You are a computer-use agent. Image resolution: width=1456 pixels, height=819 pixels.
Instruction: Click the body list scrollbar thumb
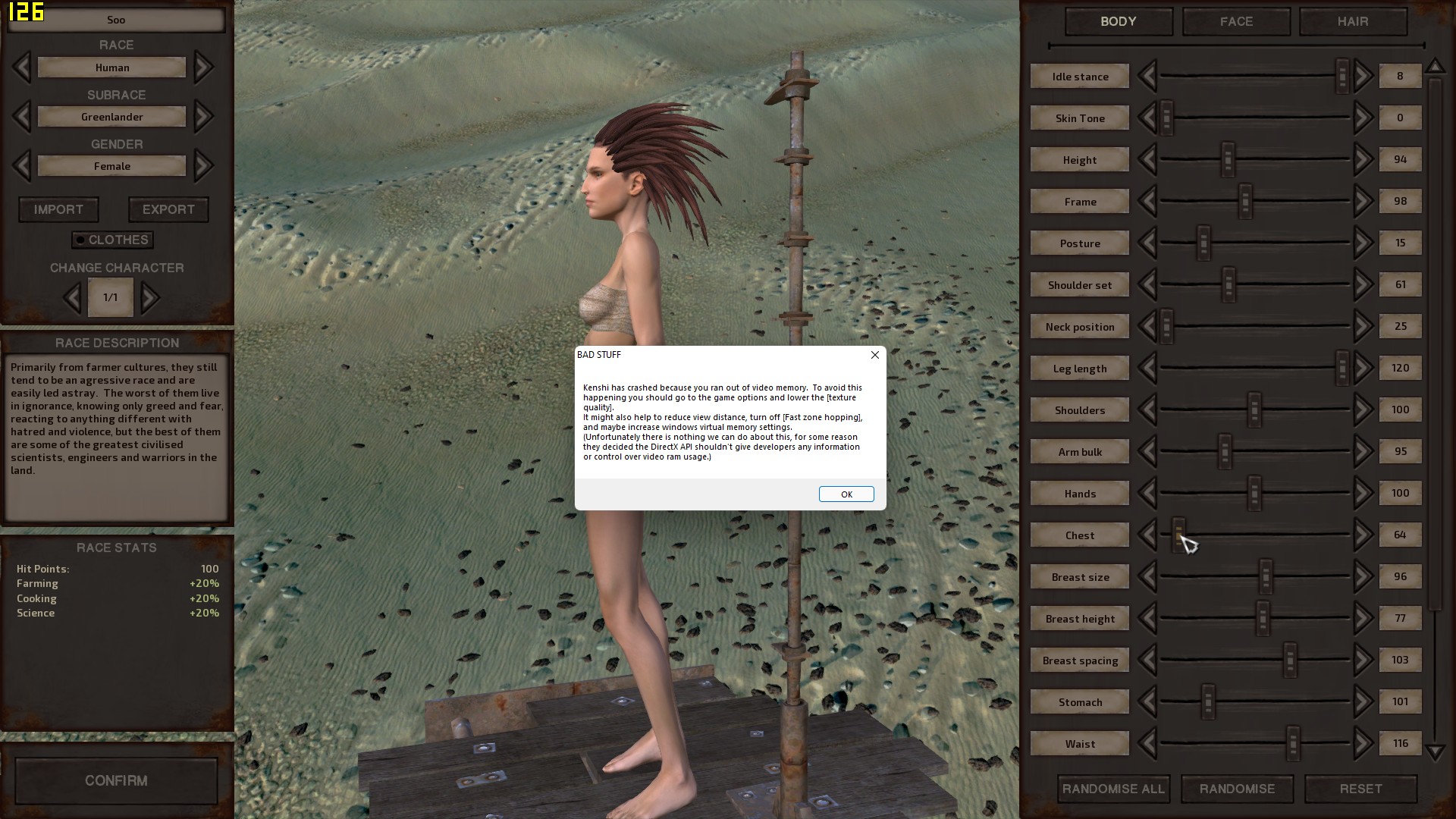coord(1435,343)
